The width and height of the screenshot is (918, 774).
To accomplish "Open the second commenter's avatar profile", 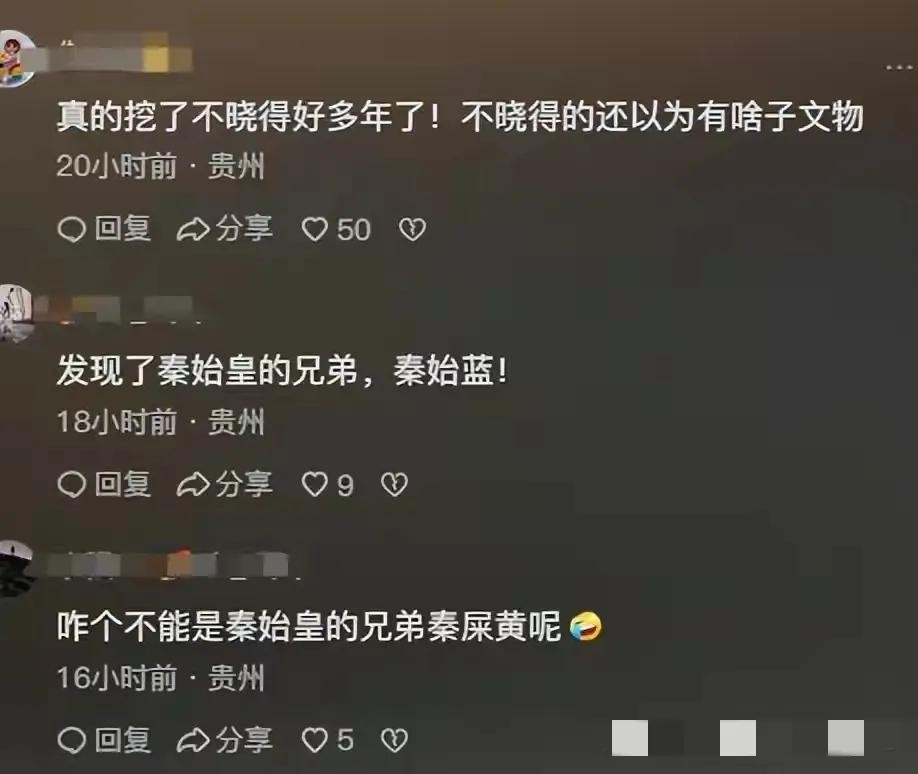I will tap(15, 313).
